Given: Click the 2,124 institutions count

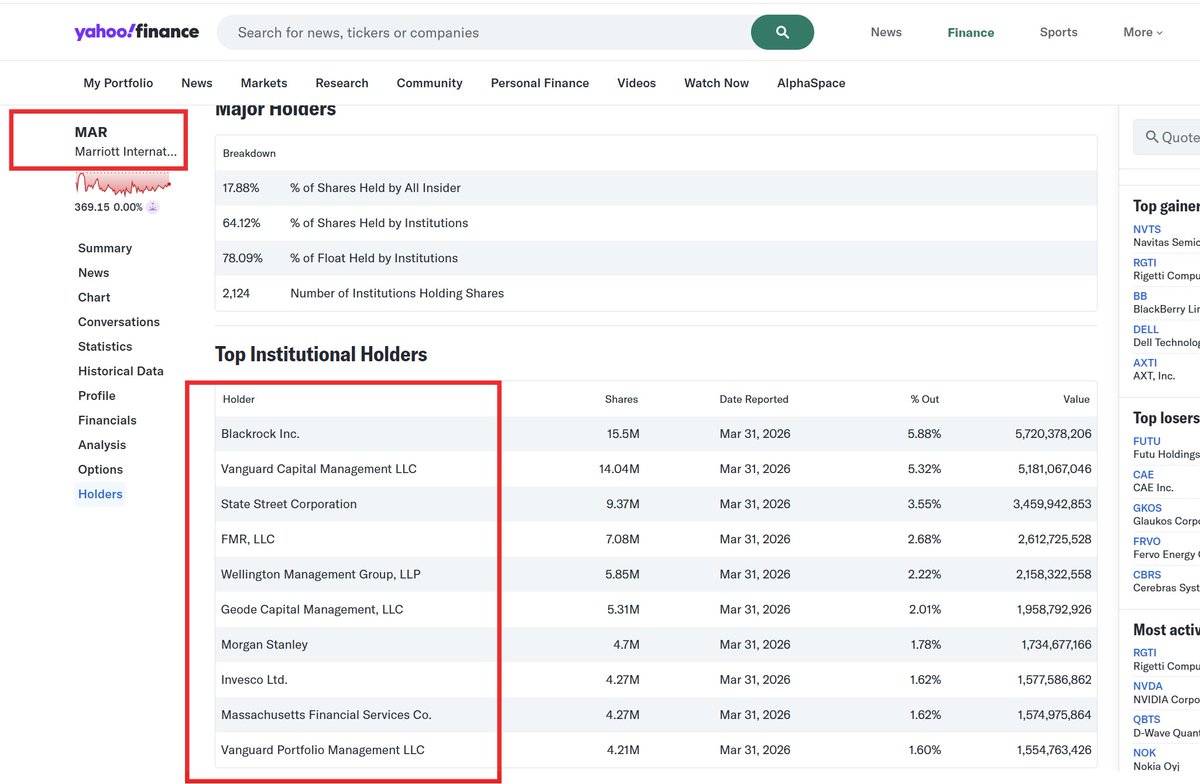Looking at the screenshot, I should (236, 293).
